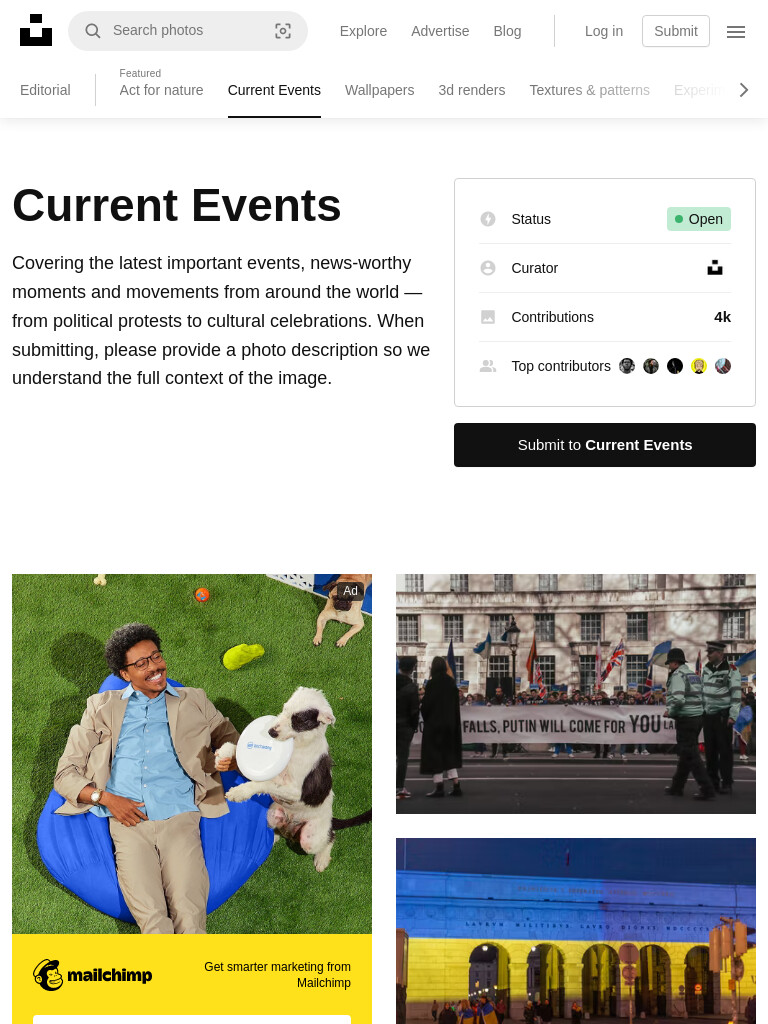
Task: Open the first top contributor avatar
Action: click(627, 366)
